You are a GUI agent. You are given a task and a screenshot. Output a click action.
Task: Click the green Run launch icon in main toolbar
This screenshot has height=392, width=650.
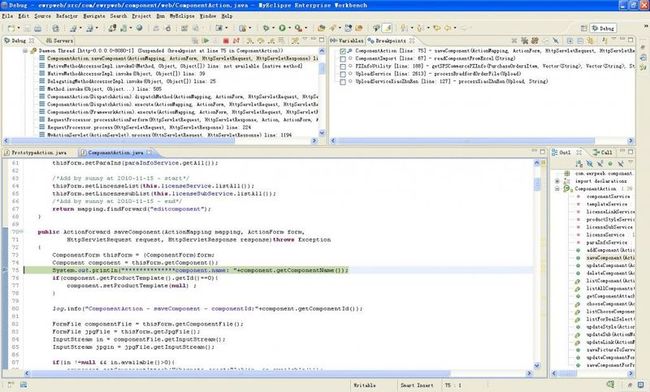click(282, 28)
